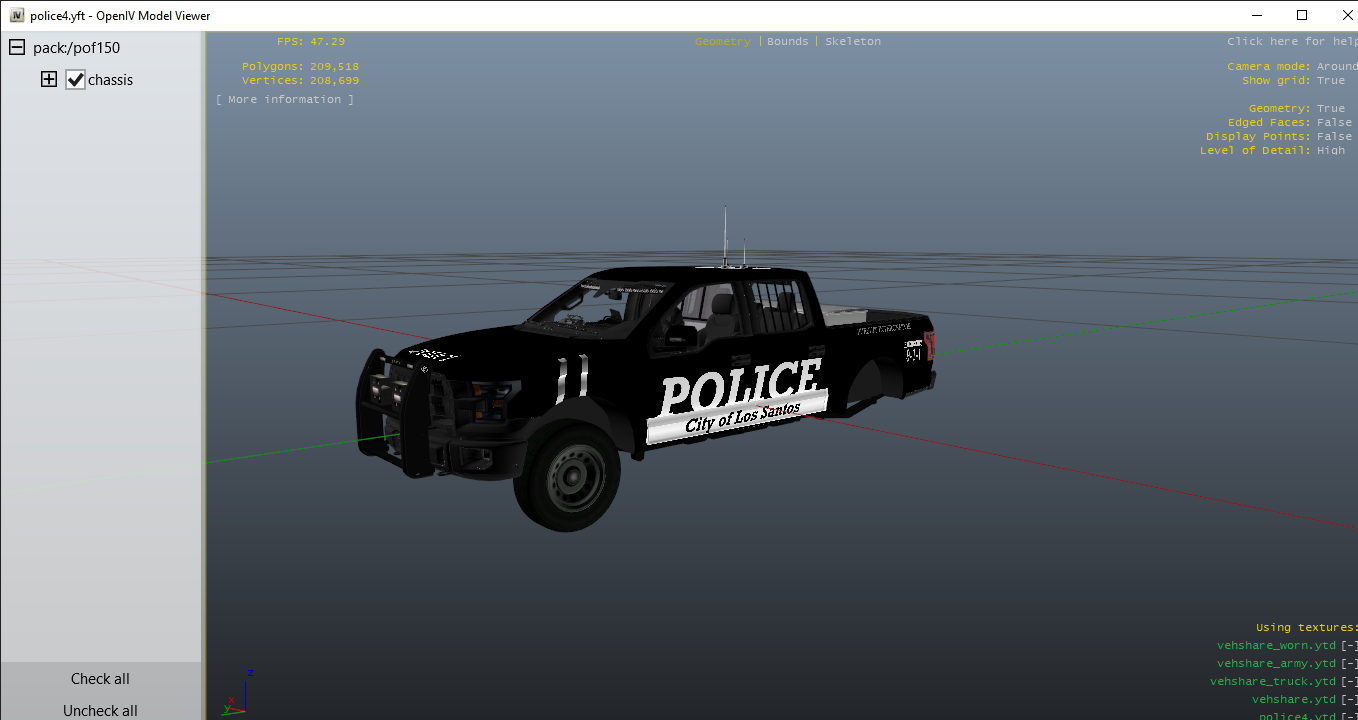The width and height of the screenshot is (1358, 720).
Task: Change Level of Detail High setting
Action: coord(1330,151)
